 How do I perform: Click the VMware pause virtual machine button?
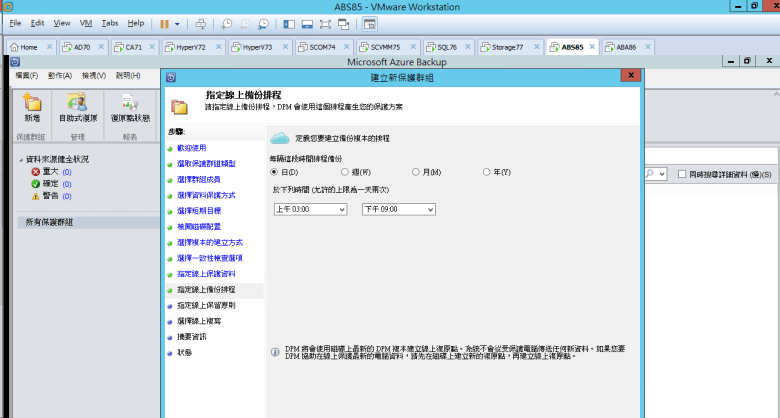164,24
